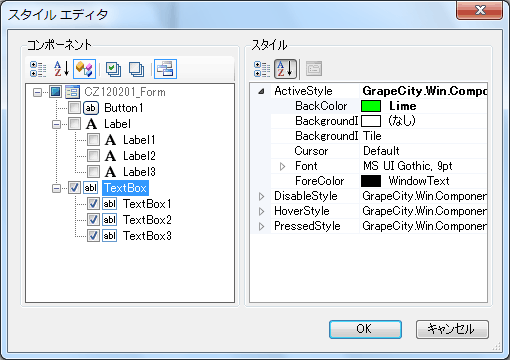Click the OK button
510x360 pixels.
pos(365,329)
